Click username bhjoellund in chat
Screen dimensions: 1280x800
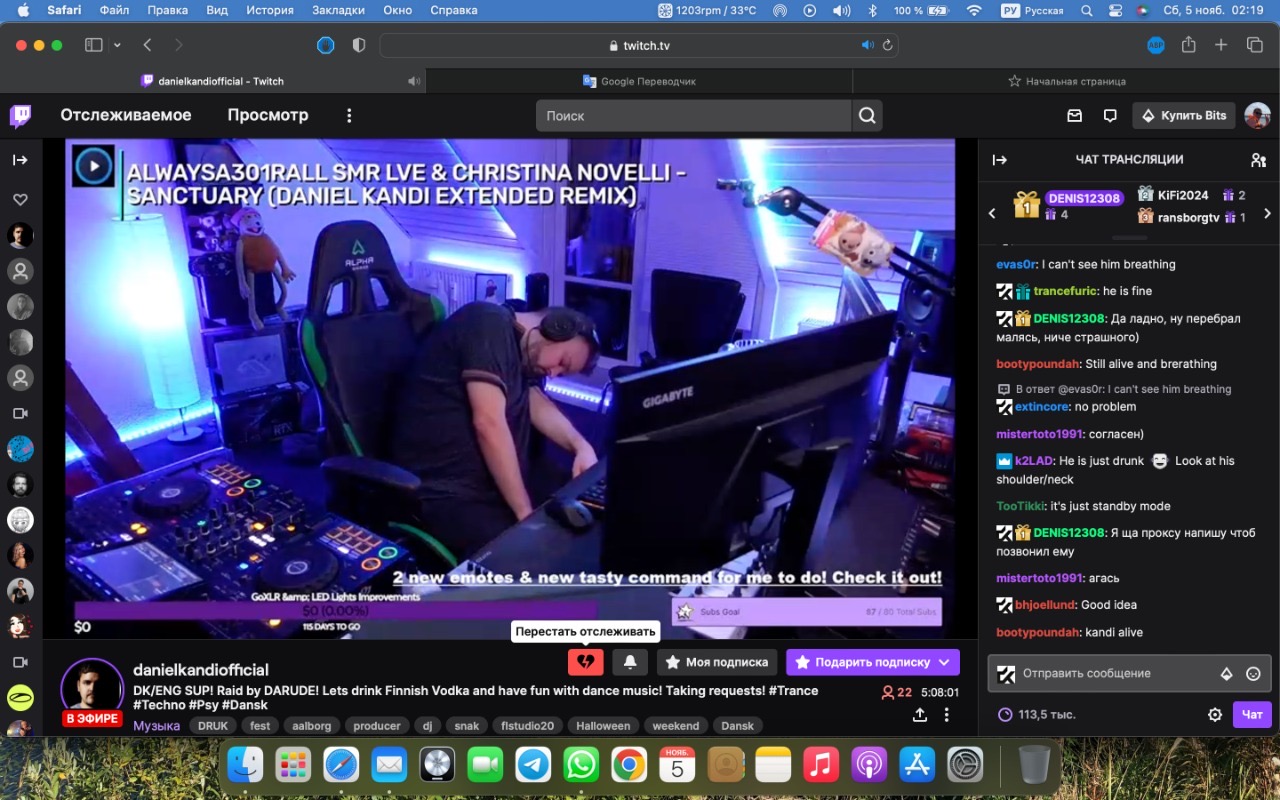click(x=1046, y=605)
